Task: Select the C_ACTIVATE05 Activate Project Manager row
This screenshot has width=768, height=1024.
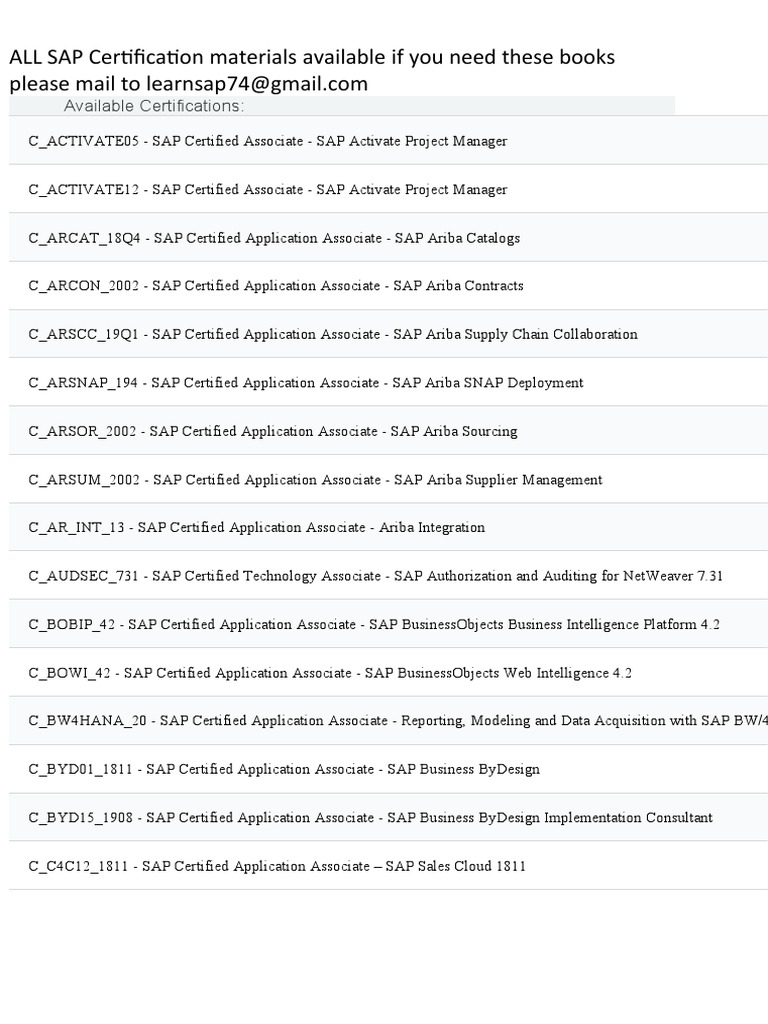Action: tap(268, 141)
